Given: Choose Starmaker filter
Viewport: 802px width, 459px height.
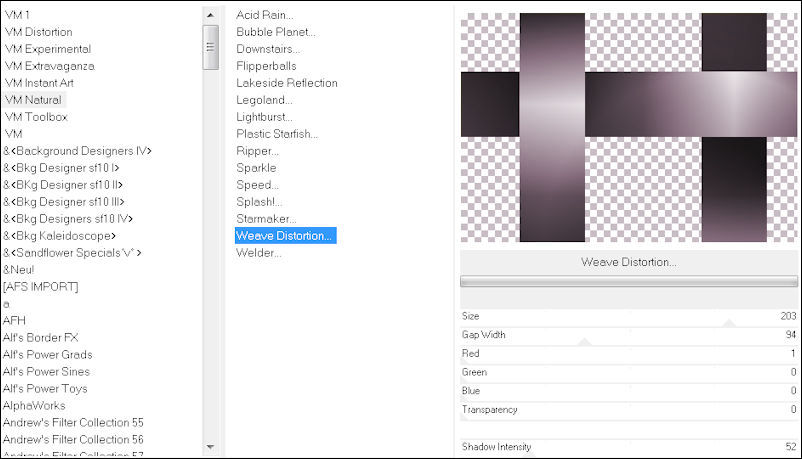Looking at the screenshot, I should 266,218.
